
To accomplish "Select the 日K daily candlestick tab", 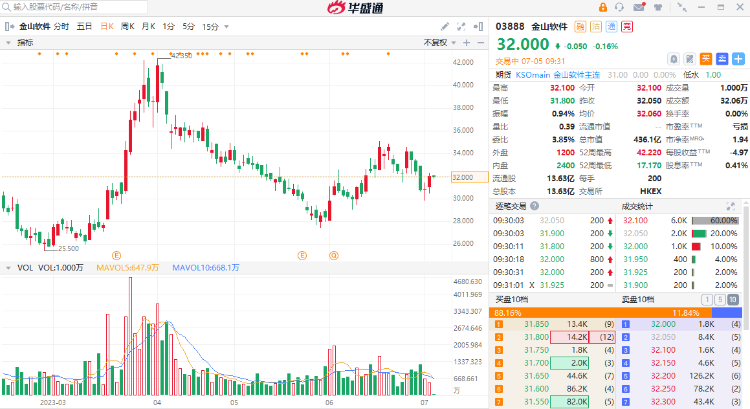I will coord(107,26).
